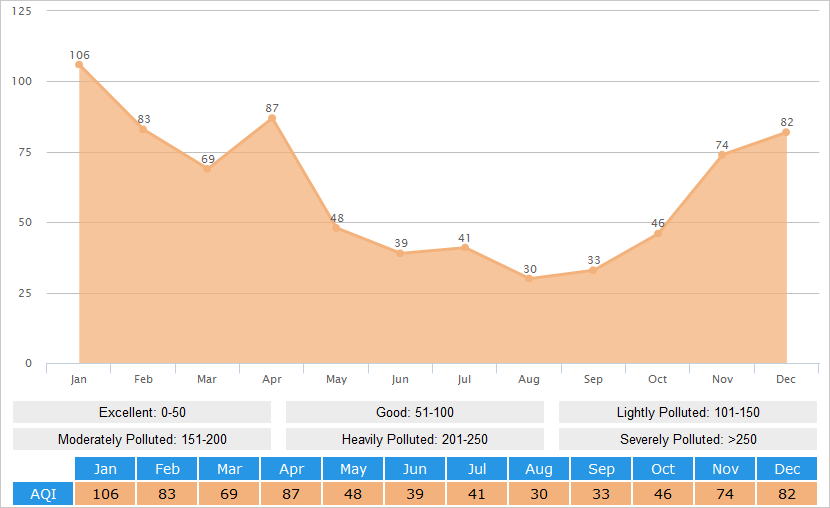830x508 pixels.
Task: Click the Aug table header cell
Action: pos(539,469)
